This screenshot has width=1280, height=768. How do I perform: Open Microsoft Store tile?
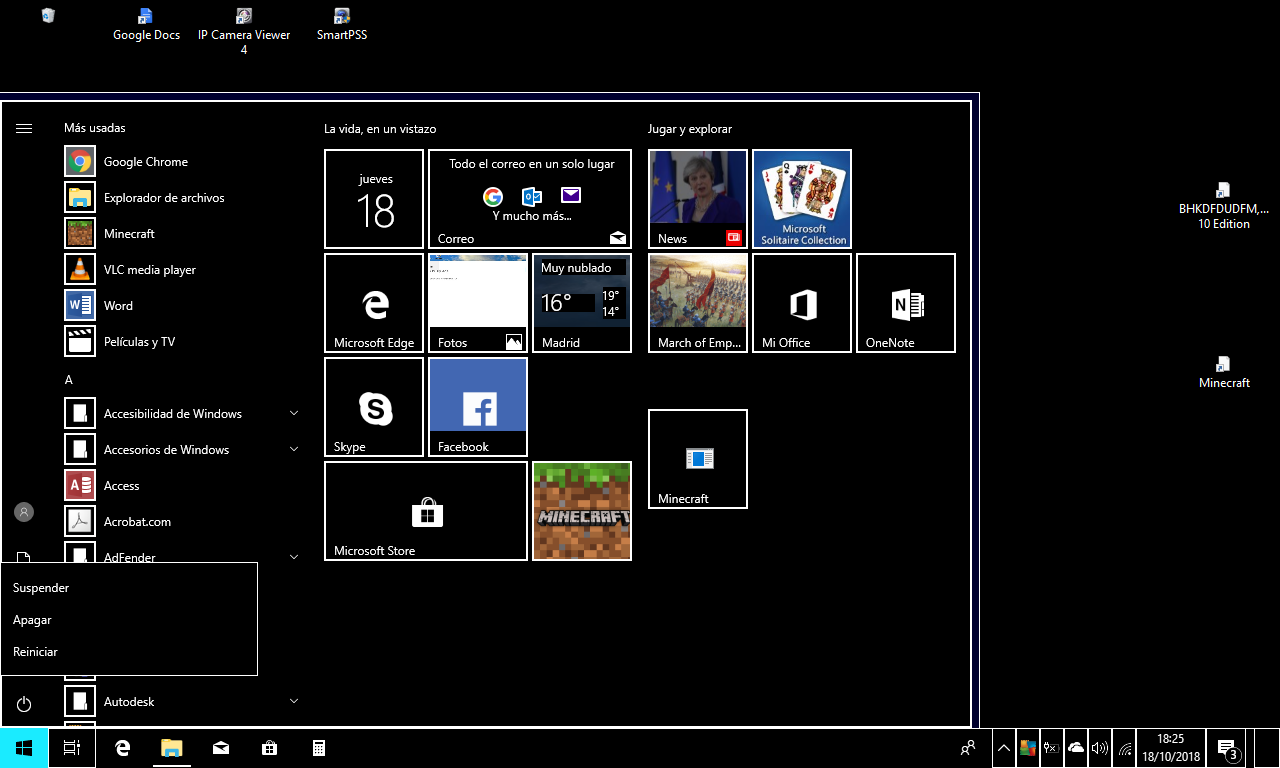(426, 511)
